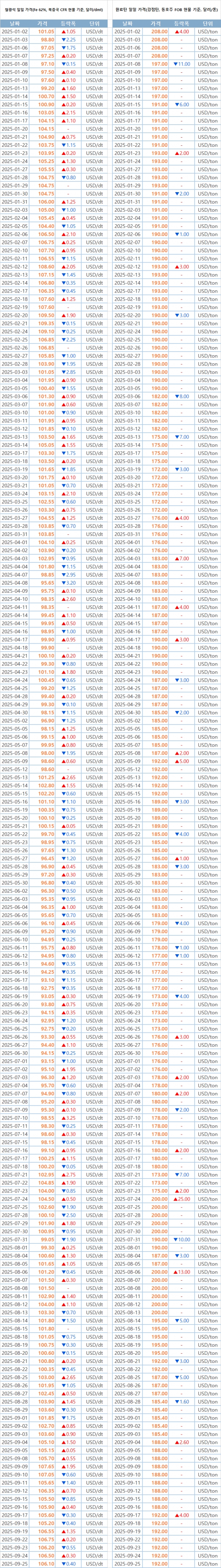The image size is (221, 1568).
Task: Click 2025-09-25 date in coking coal table
Action: pyautogui.click(x=128, y=1564)
